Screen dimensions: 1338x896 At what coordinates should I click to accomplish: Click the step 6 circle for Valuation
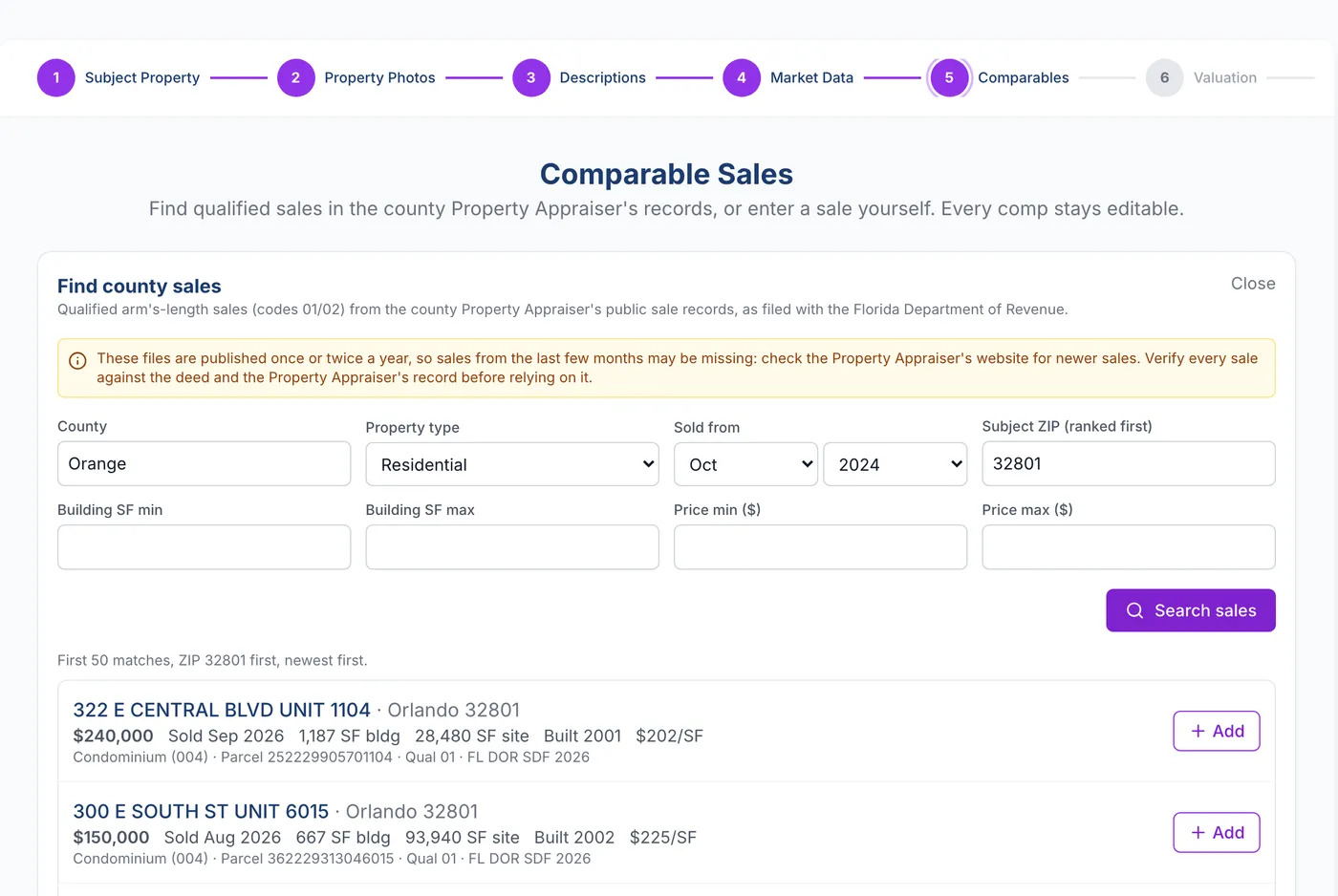[x=1164, y=77]
